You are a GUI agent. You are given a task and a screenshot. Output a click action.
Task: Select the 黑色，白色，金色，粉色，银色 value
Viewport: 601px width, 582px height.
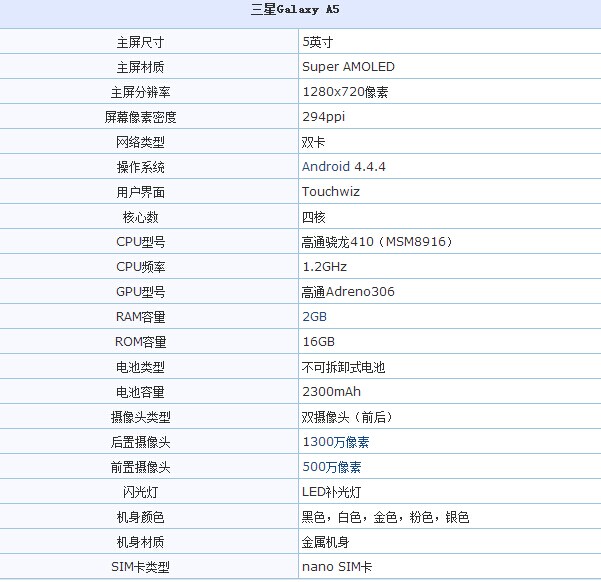[x=385, y=517]
